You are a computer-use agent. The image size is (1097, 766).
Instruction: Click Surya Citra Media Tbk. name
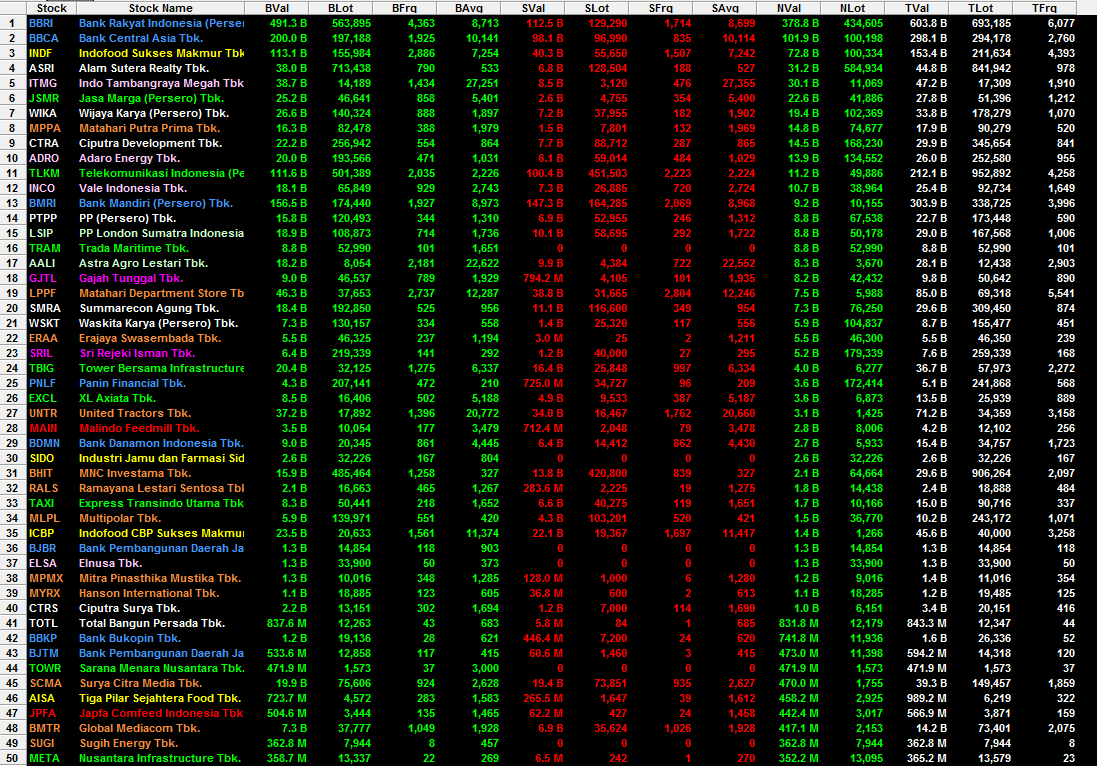140,683
